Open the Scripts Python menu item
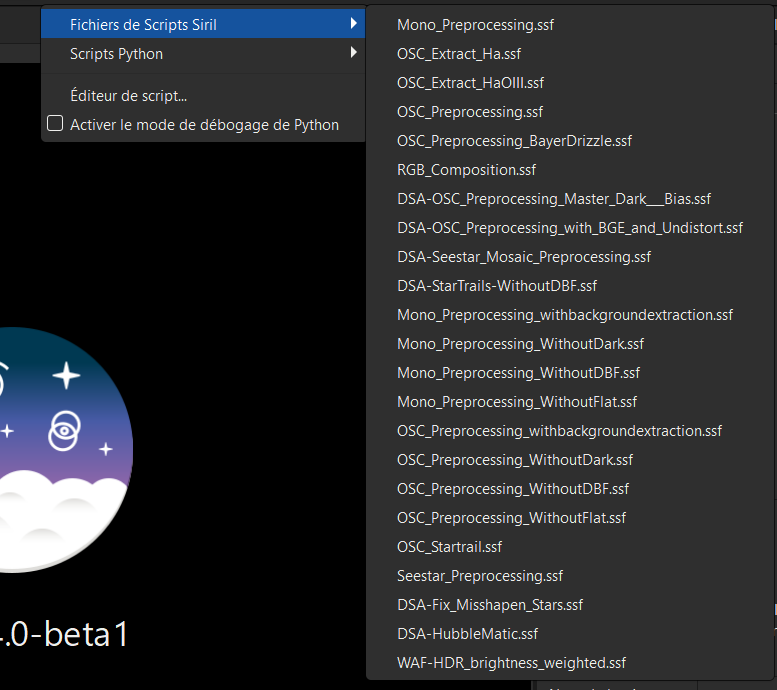Viewport: 777px width, 690px height. 116,53
